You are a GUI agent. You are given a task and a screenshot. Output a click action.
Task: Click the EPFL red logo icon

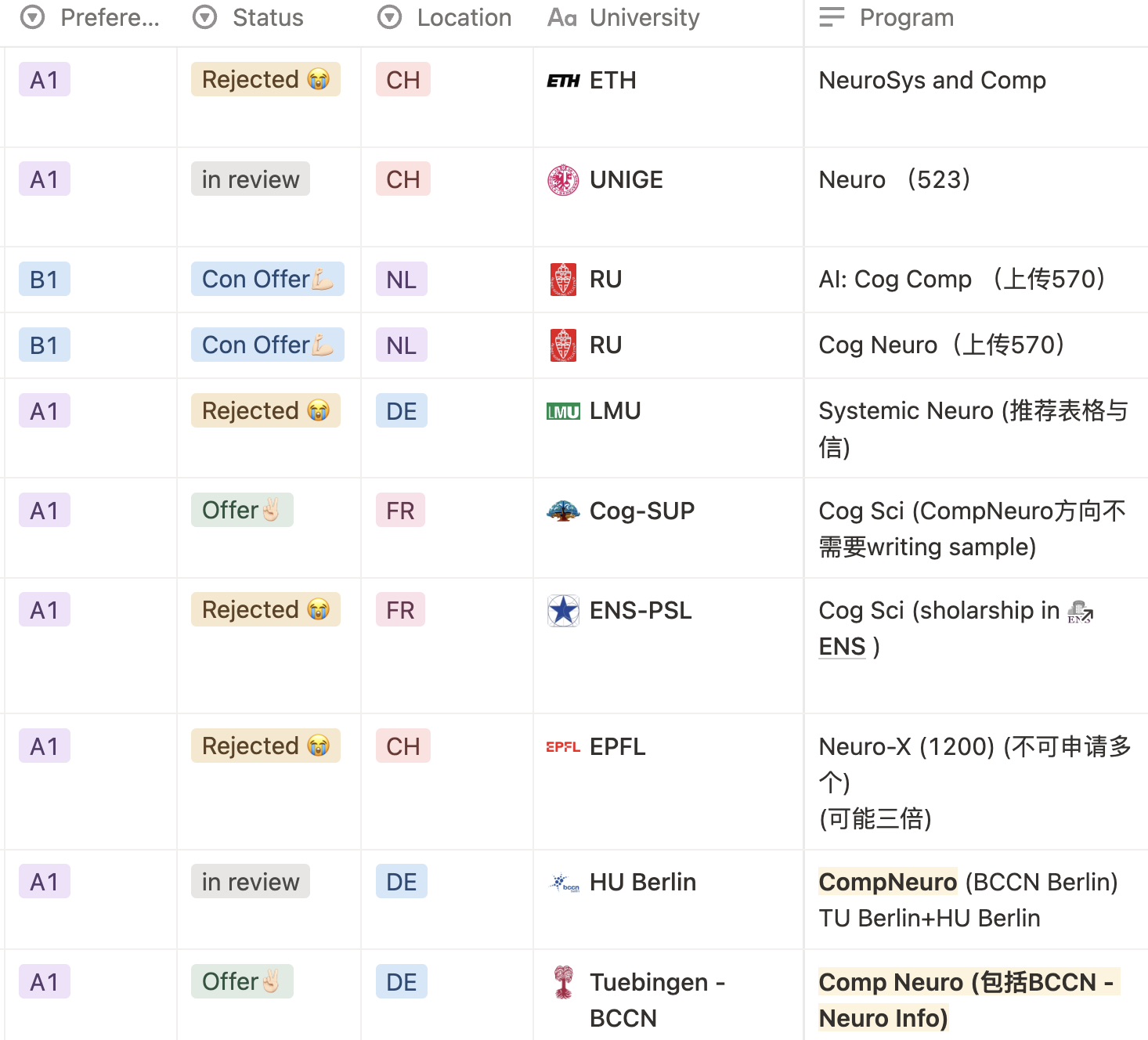click(563, 747)
